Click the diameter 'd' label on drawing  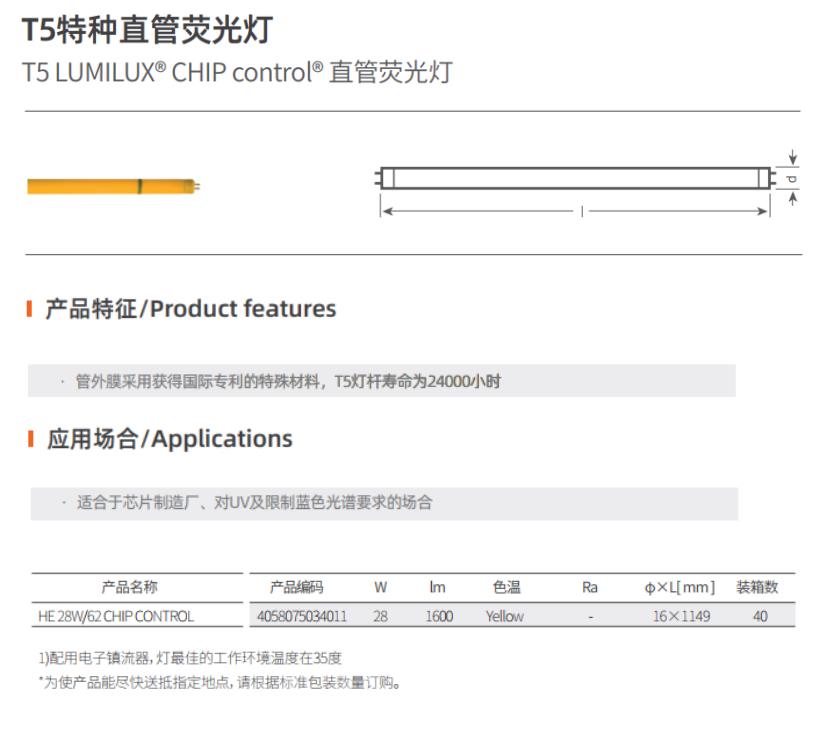[789, 179]
